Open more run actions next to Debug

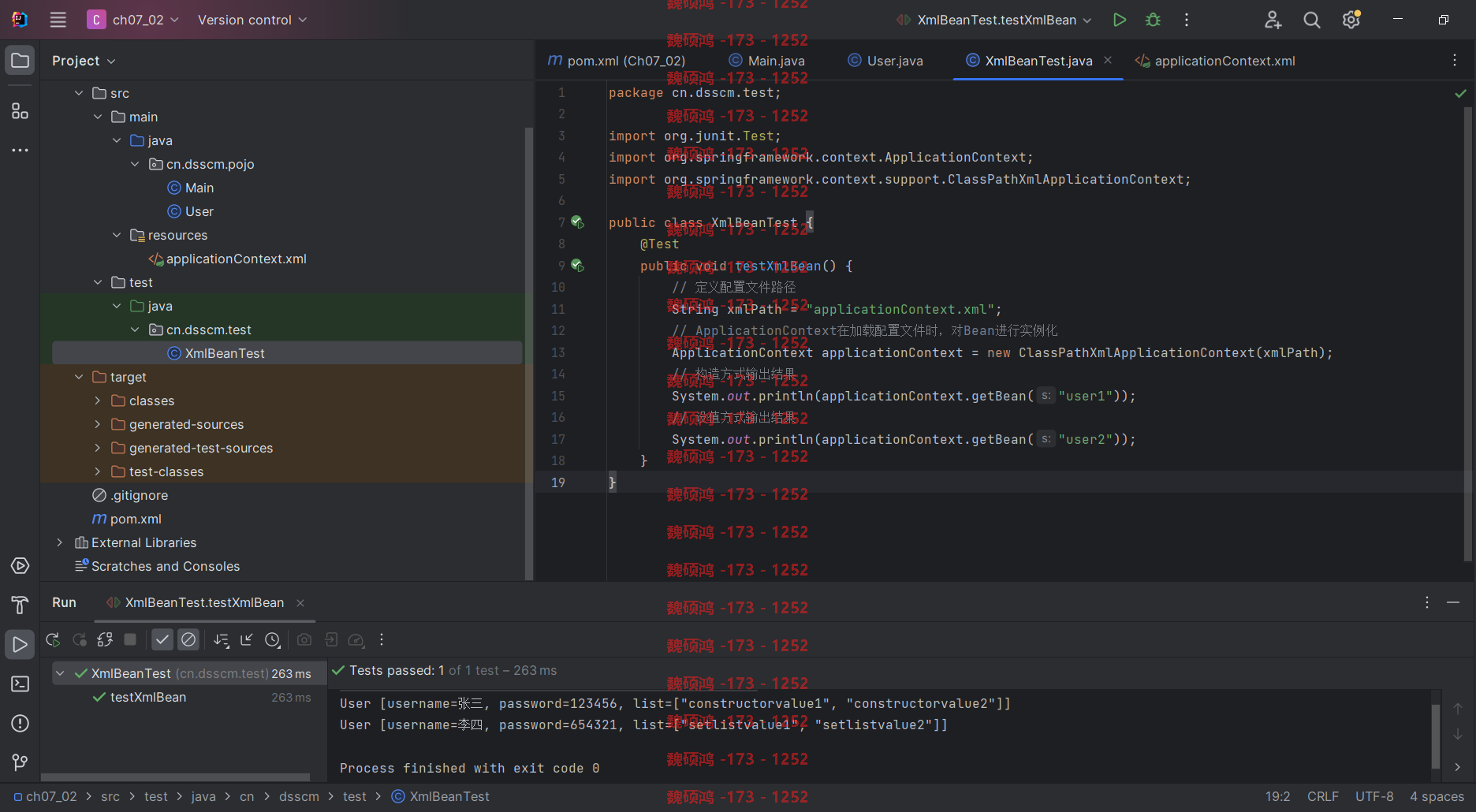[x=1187, y=20]
